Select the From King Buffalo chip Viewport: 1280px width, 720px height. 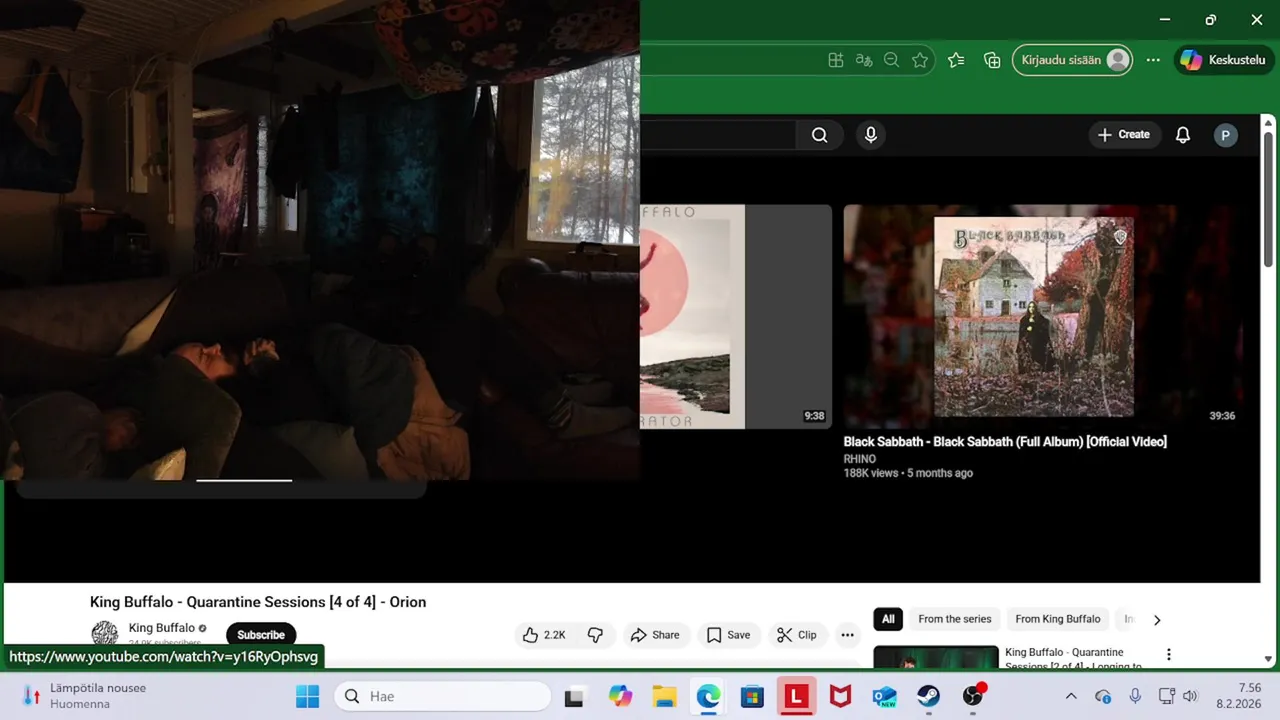1058,619
